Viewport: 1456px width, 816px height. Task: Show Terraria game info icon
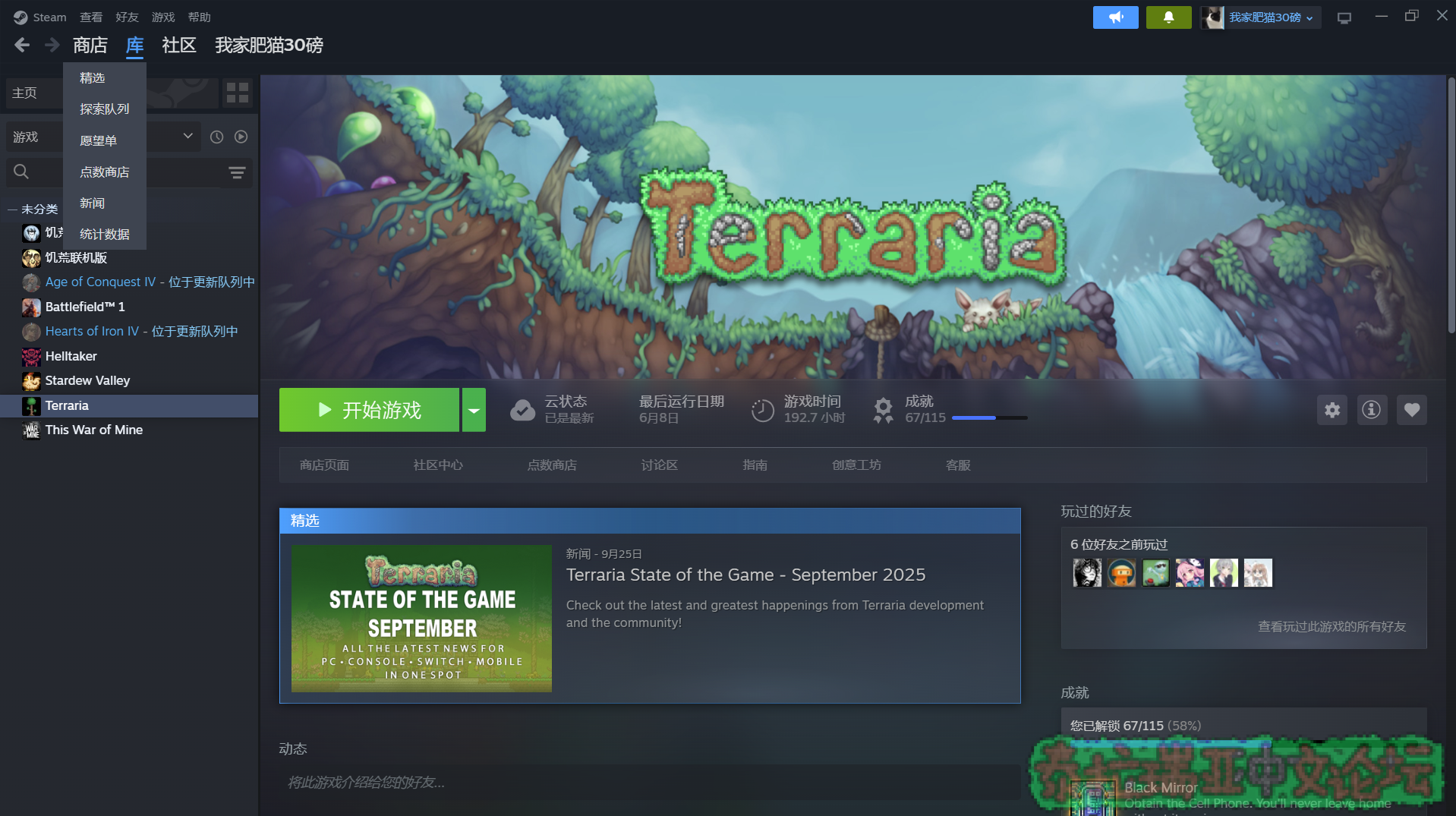click(1371, 411)
